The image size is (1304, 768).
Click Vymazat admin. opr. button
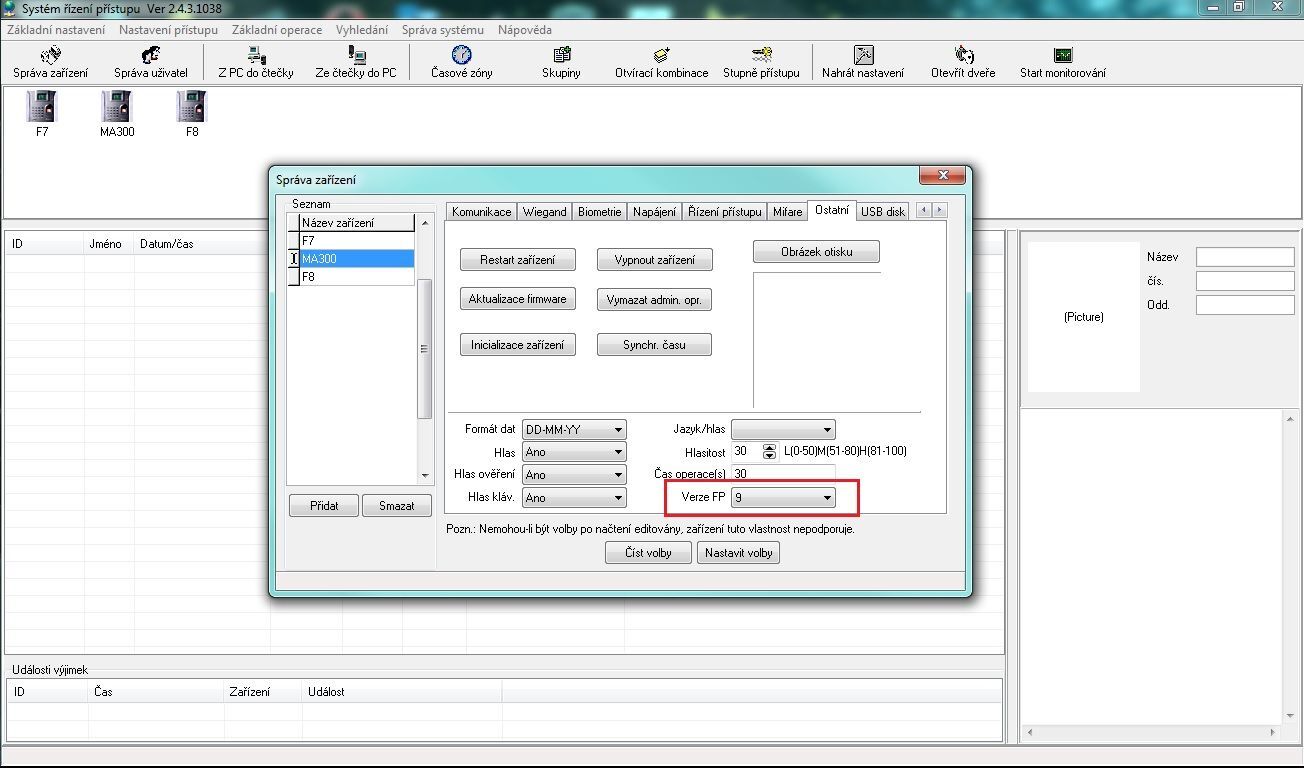654,300
